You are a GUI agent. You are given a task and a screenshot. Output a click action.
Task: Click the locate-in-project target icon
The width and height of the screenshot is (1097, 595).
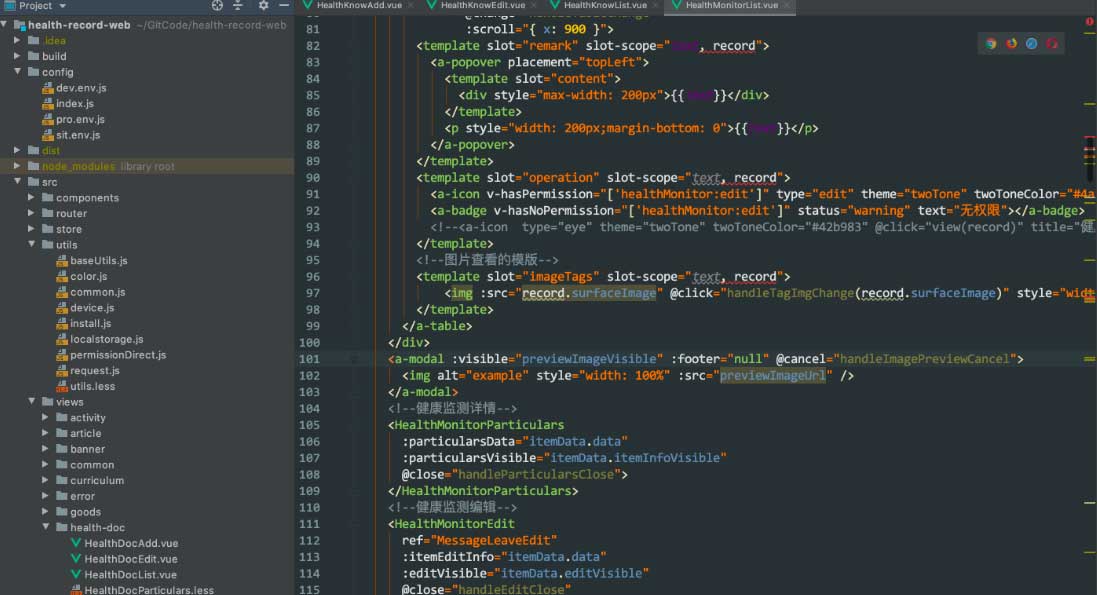(x=217, y=6)
